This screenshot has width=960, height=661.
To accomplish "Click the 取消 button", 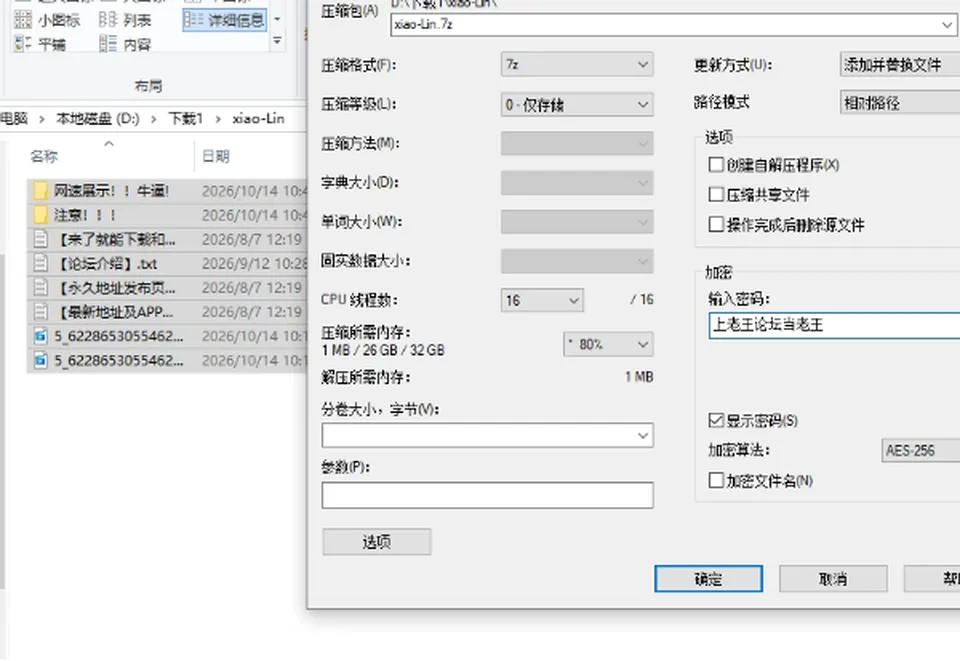I will 833,578.
